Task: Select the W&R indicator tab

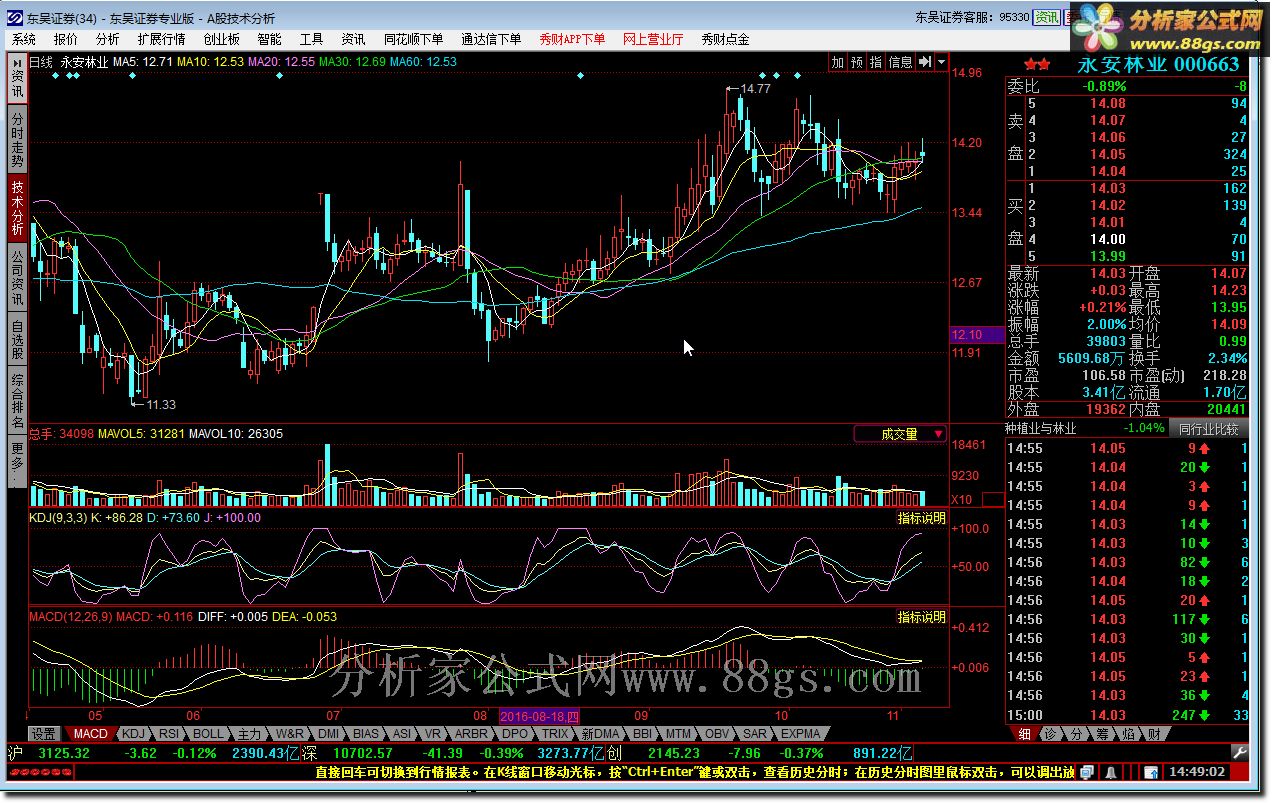Action: [290, 734]
